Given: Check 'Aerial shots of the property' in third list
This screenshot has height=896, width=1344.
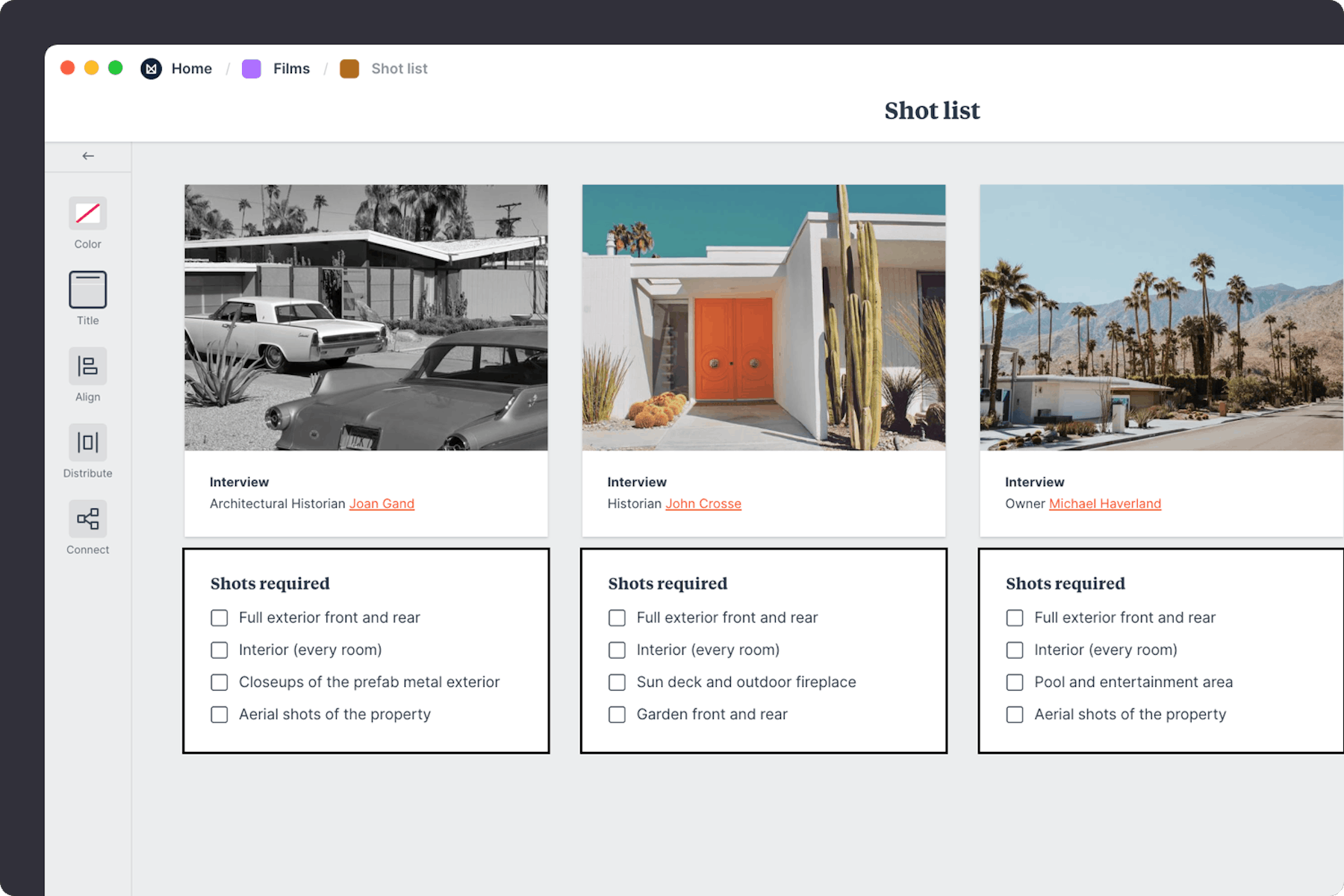Looking at the screenshot, I should point(1015,715).
